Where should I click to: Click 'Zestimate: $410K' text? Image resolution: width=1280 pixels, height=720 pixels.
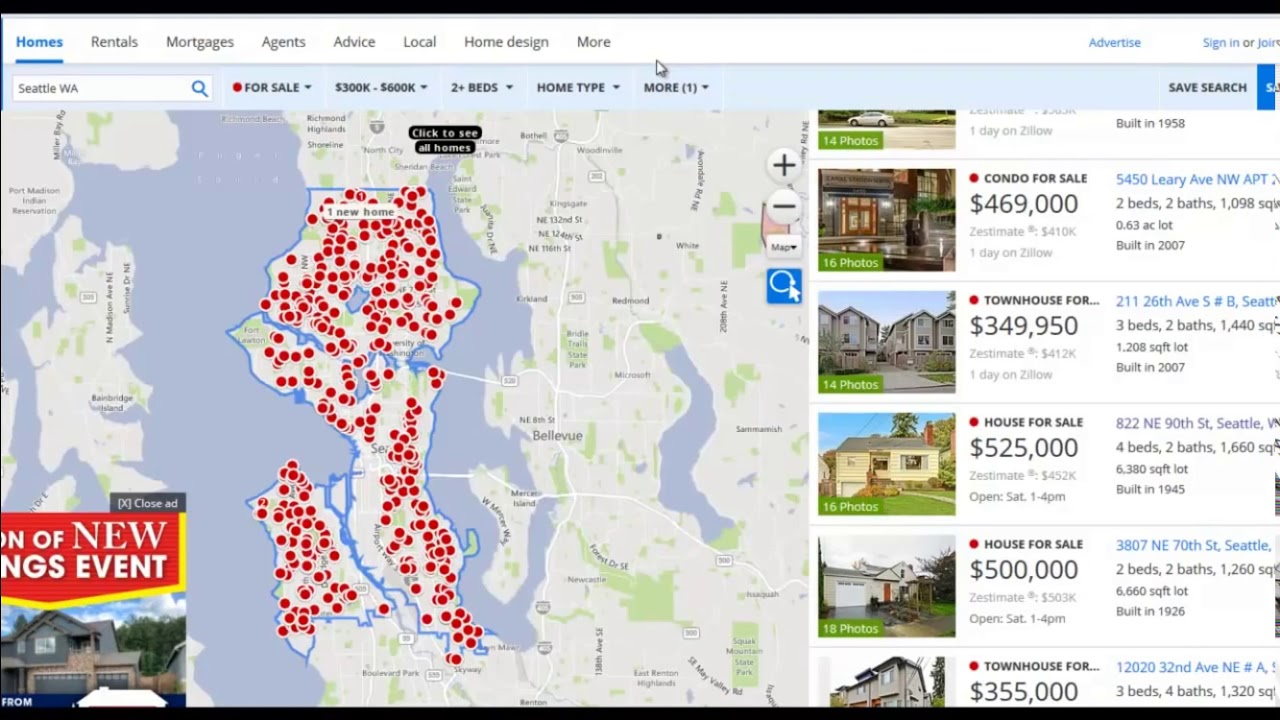coord(1022,231)
